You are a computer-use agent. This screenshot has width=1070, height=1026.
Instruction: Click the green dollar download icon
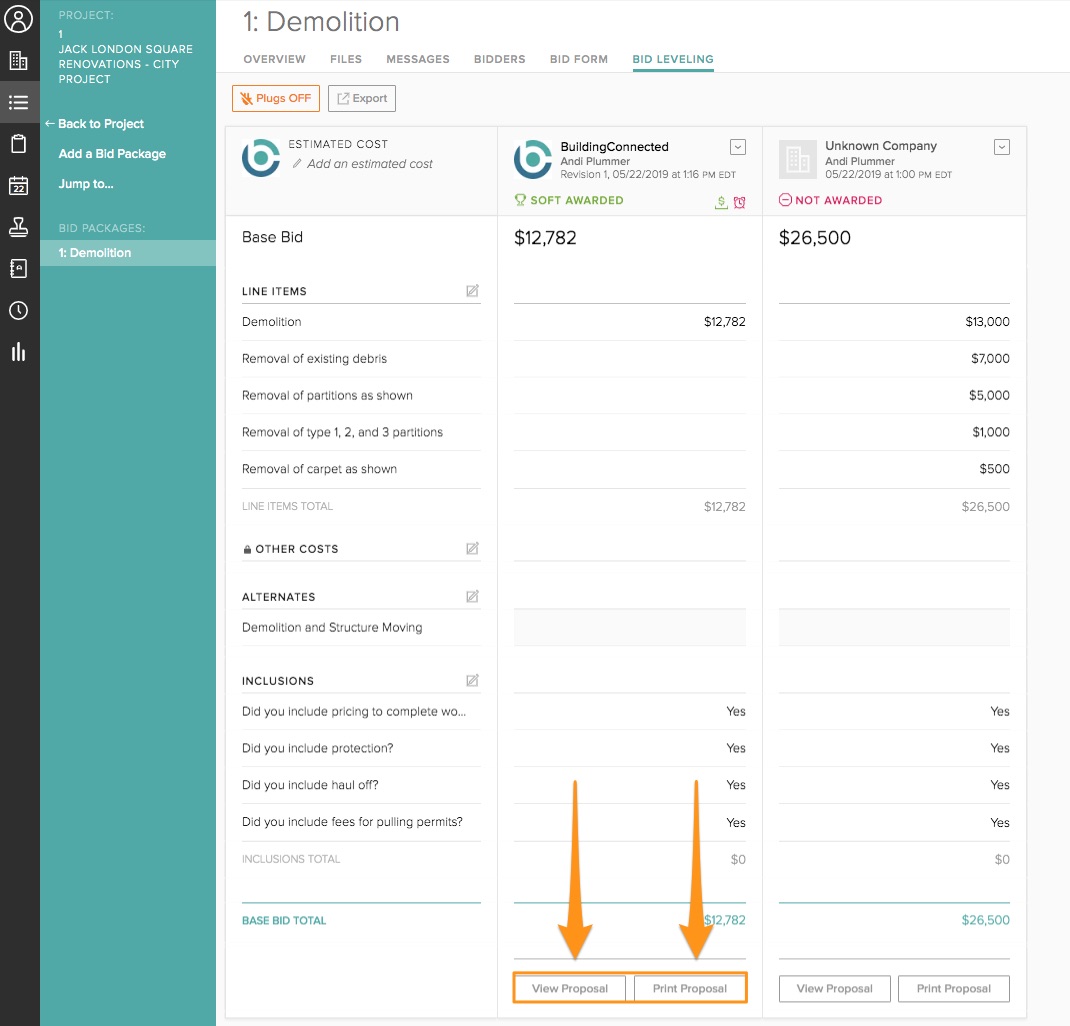tap(721, 202)
